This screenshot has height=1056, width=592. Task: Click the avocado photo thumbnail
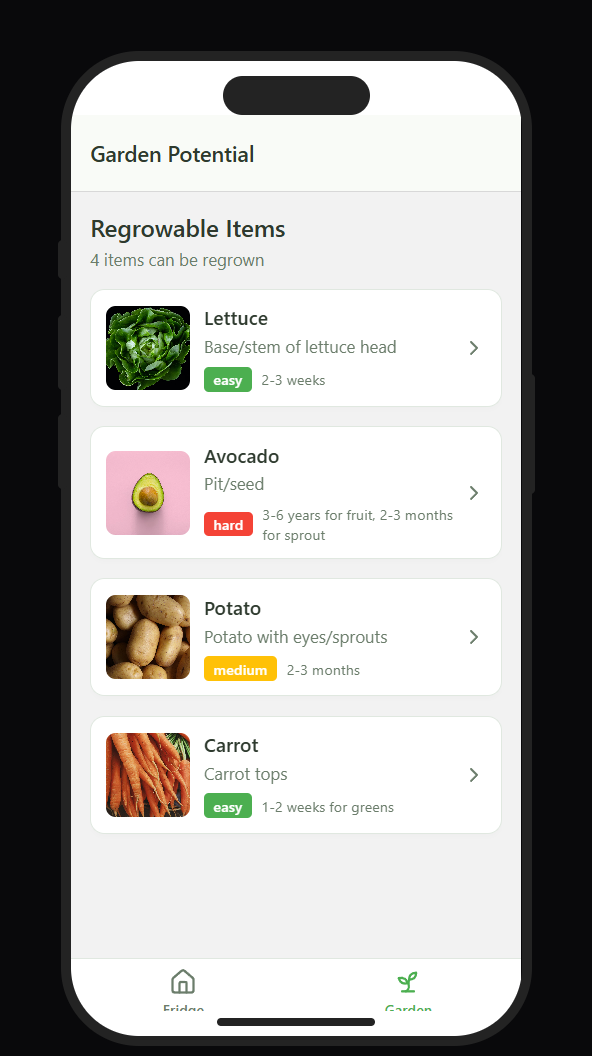[148, 493]
